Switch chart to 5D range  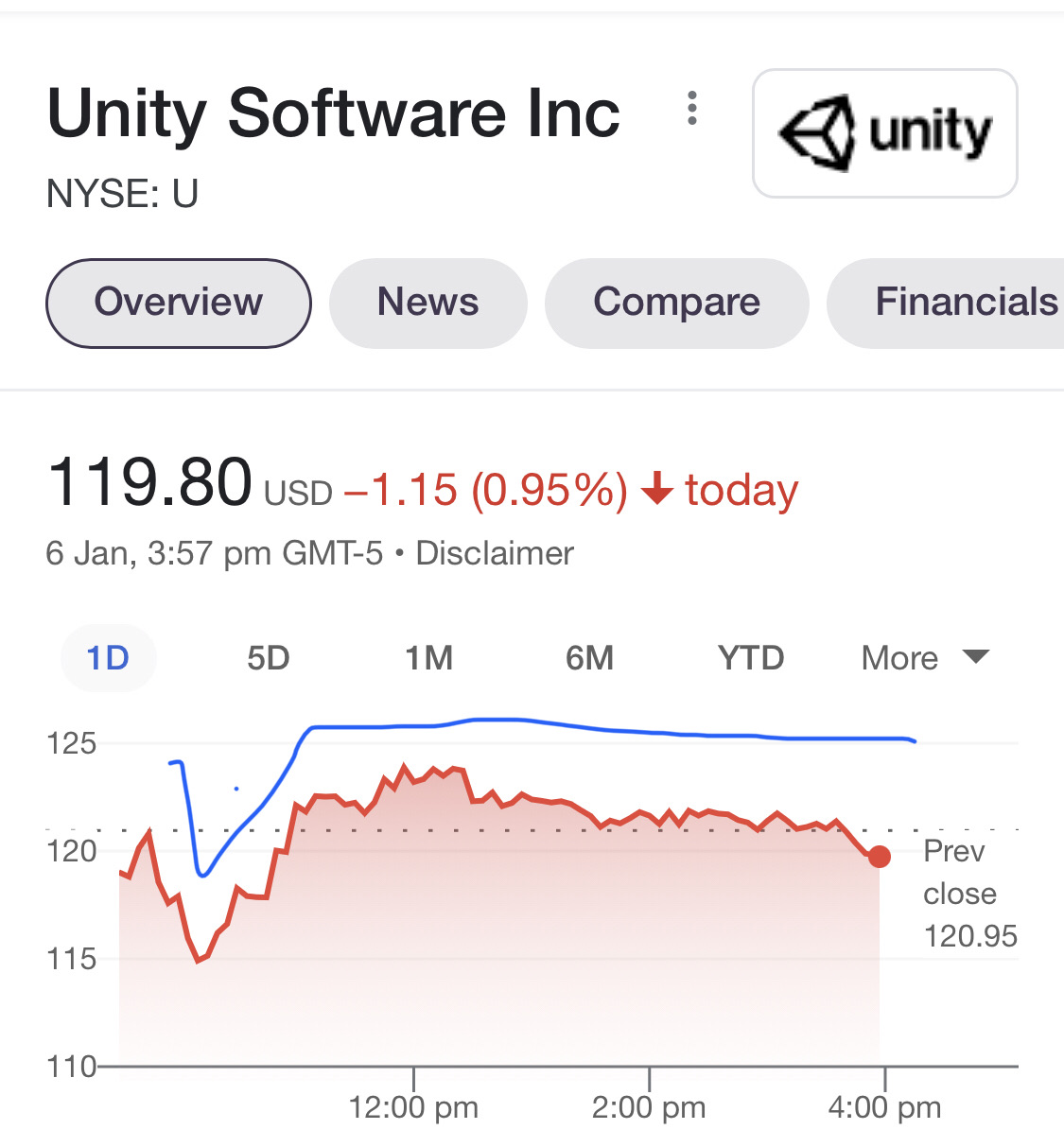point(269,658)
